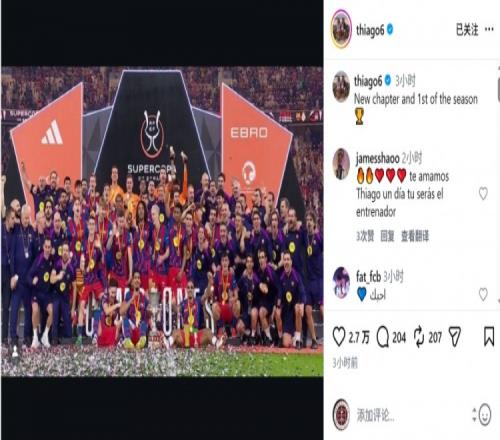The image size is (500, 440).
Task: Toggle the 已关注 following button
Action: [x=467, y=30]
